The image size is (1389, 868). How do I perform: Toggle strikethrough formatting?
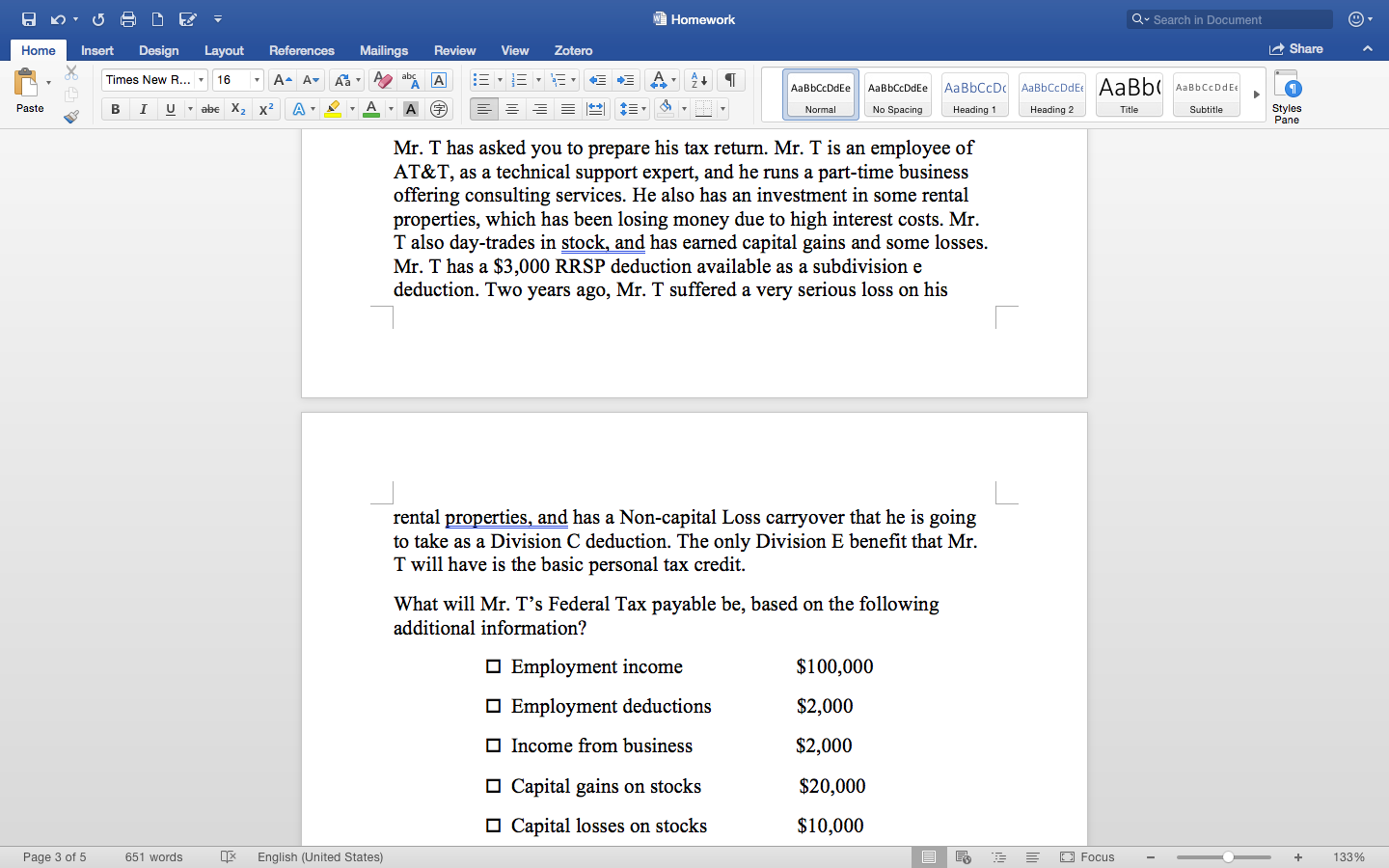(x=209, y=109)
